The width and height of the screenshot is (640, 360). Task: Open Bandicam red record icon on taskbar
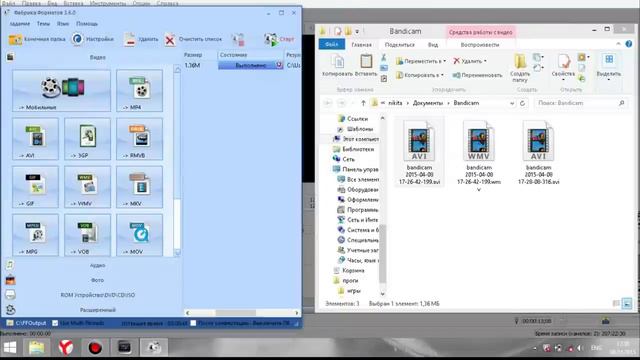click(x=95, y=347)
